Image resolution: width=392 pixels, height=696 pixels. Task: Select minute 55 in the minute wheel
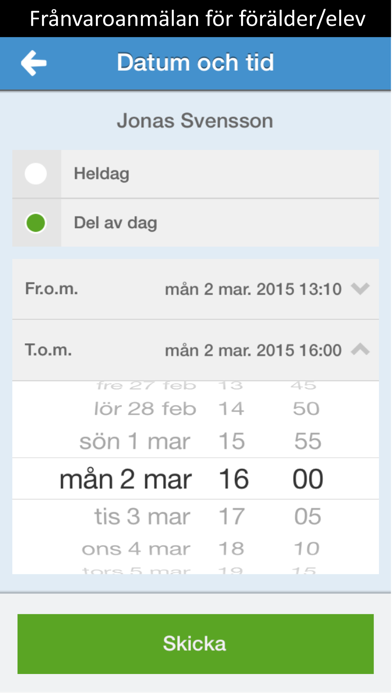[x=308, y=442]
